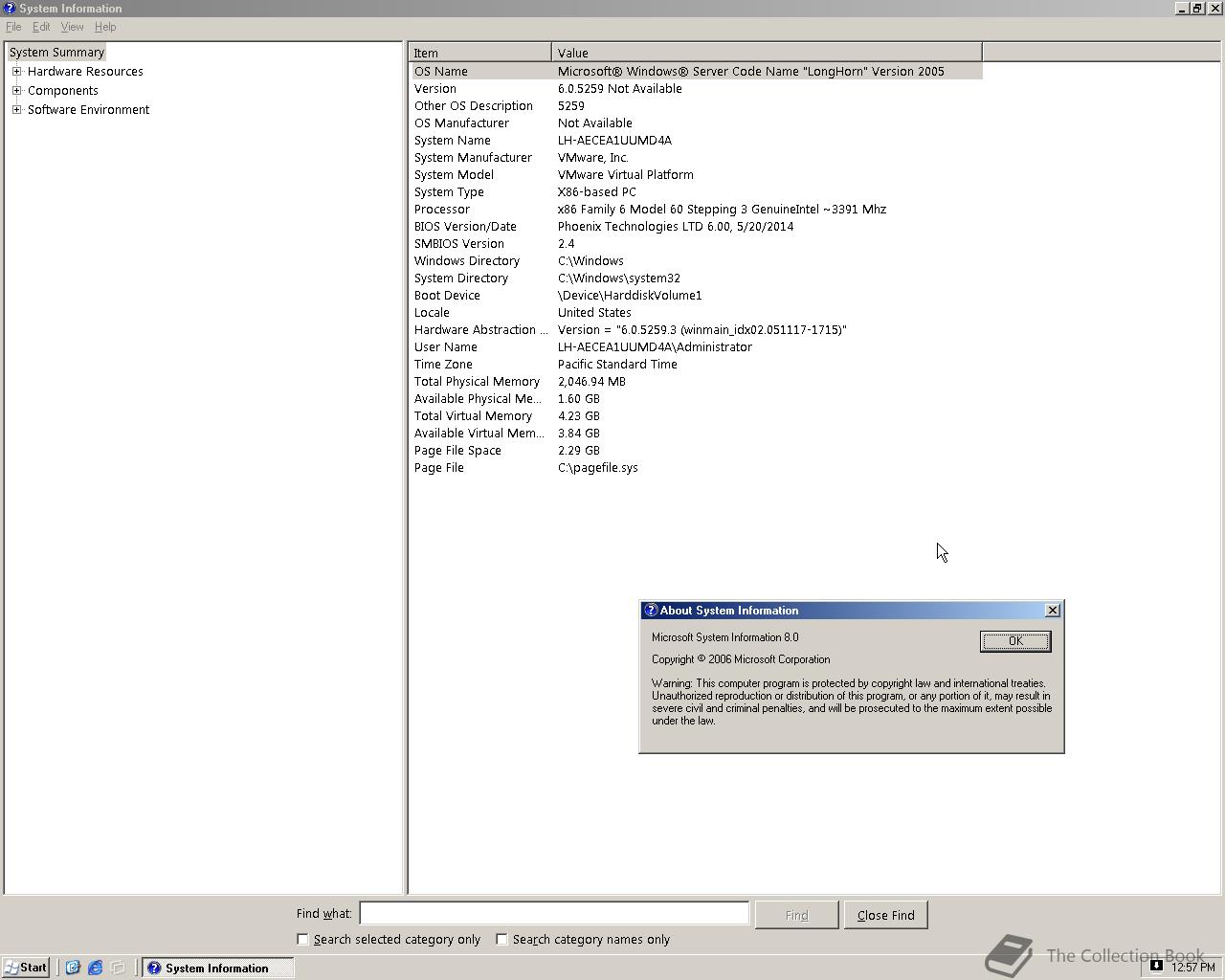
Task: Click the Processor row label
Action: click(442, 209)
